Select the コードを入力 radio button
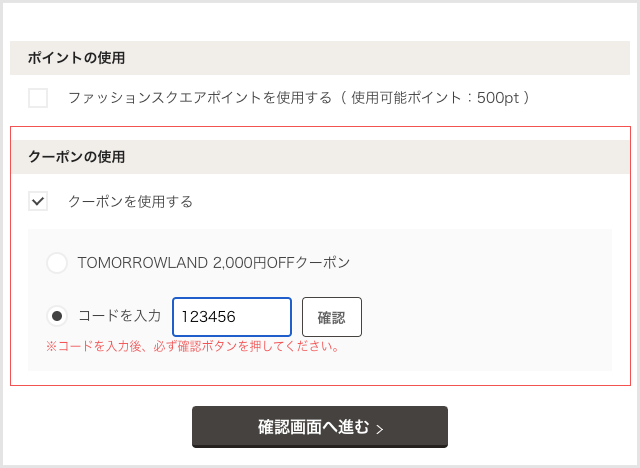640x468 pixels. (x=57, y=316)
